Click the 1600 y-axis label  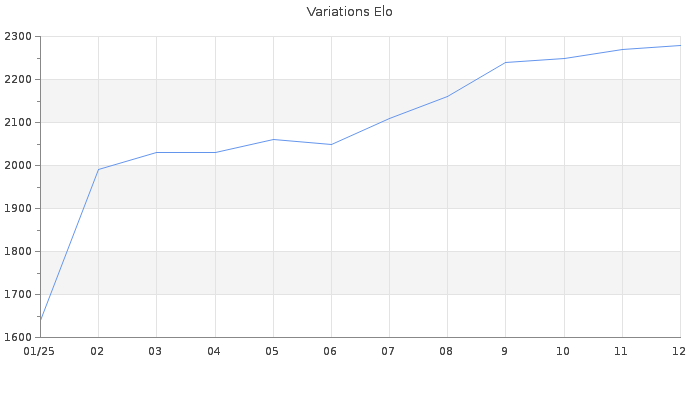pyautogui.click(x=19, y=337)
